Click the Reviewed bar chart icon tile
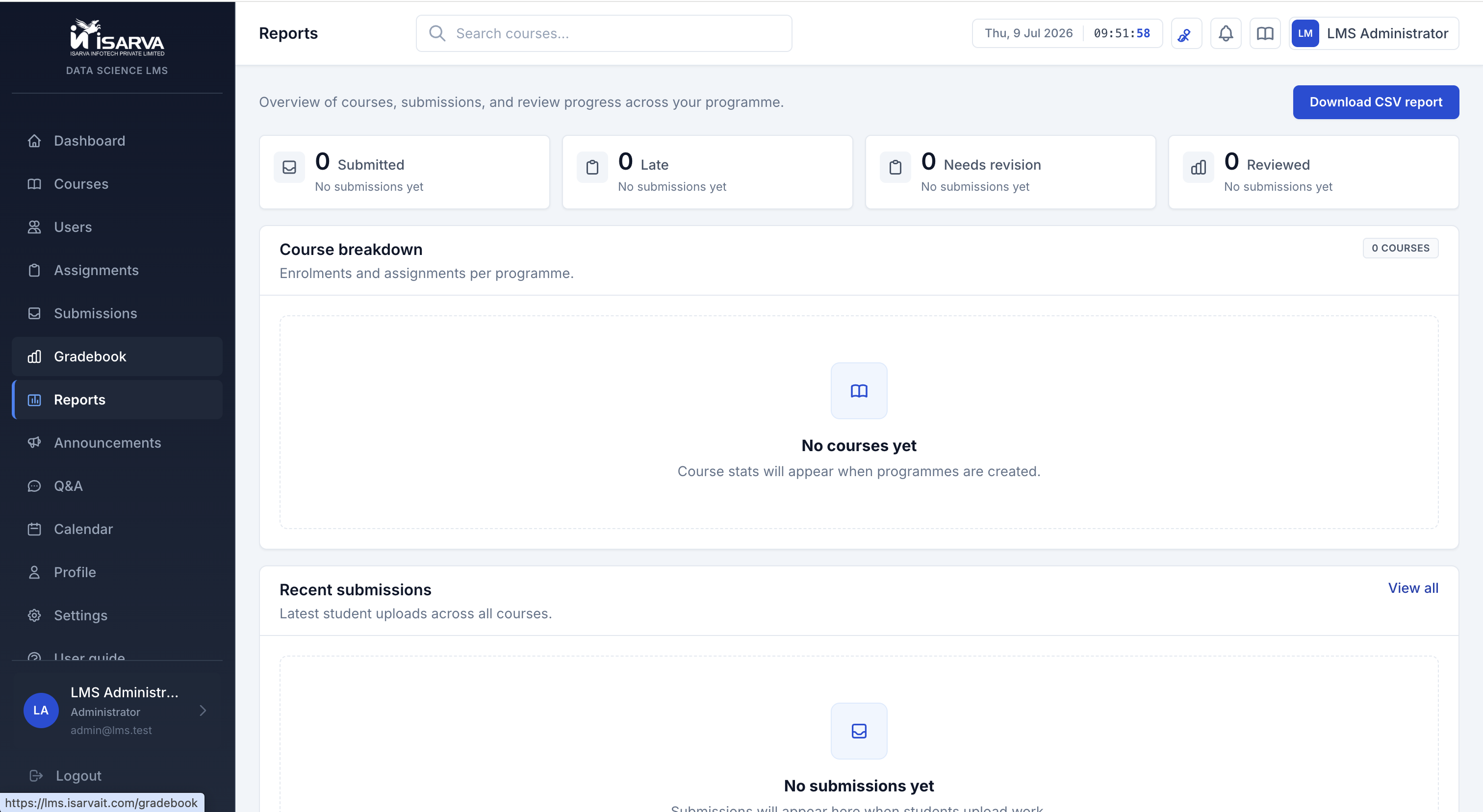Screen dimensions: 1483x812 pyautogui.click(x=1198, y=168)
